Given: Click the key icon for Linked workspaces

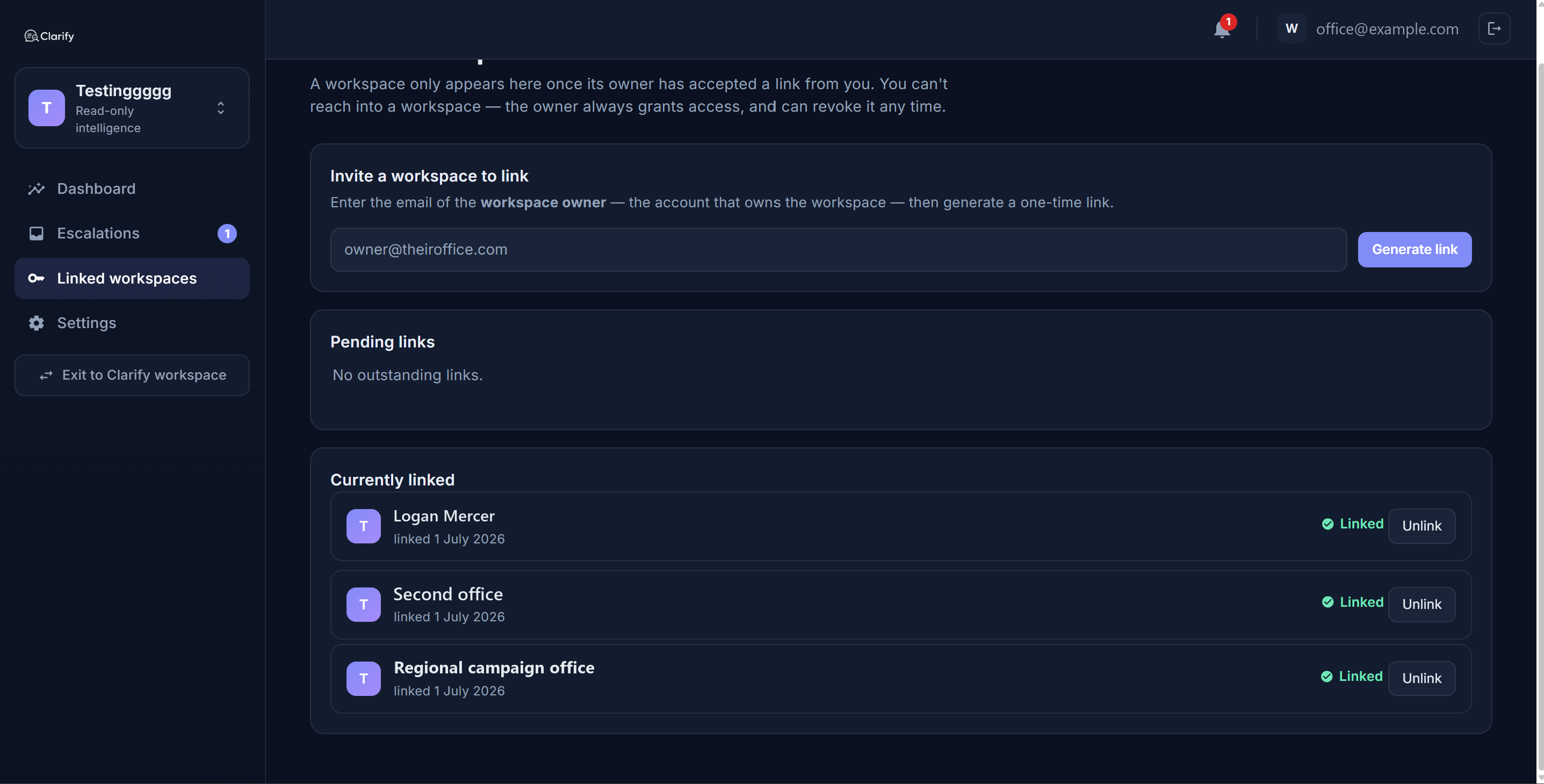Looking at the screenshot, I should pyautogui.click(x=37, y=278).
